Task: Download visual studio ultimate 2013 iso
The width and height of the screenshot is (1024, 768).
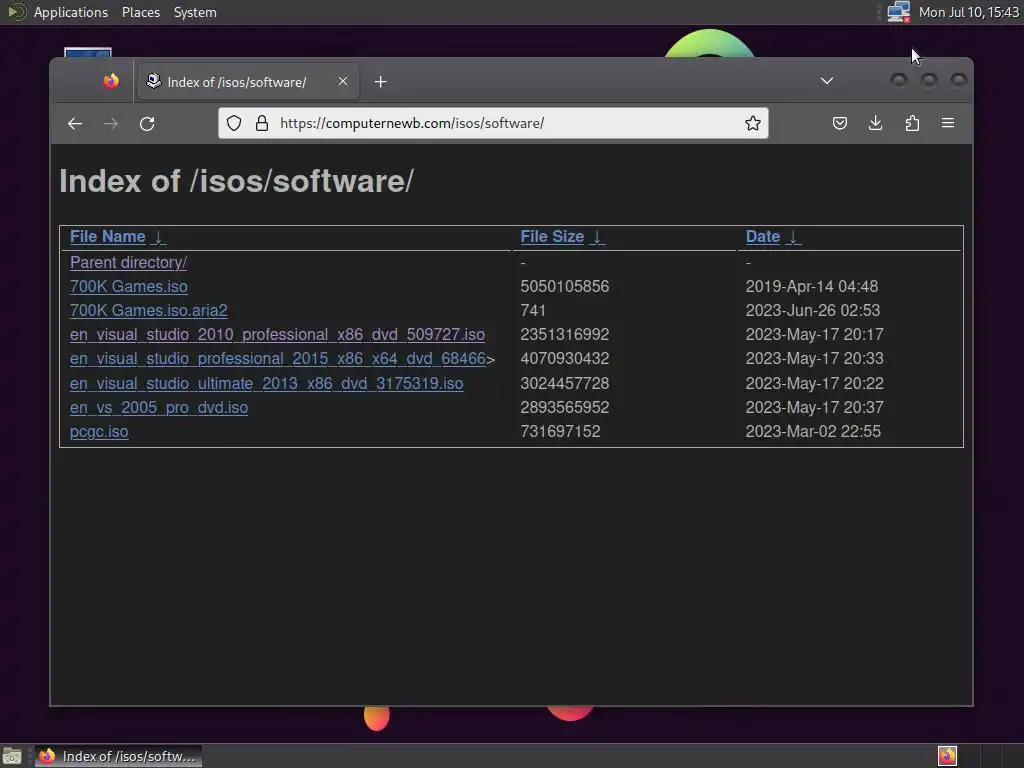Action: click(x=266, y=383)
